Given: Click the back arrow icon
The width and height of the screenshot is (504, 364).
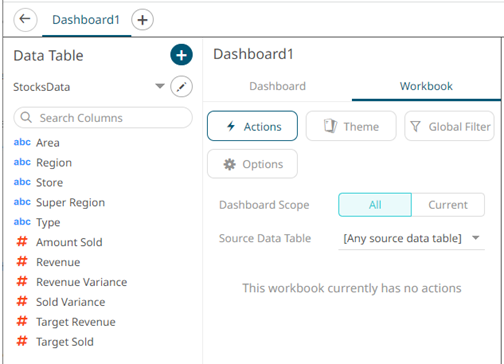Looking at the screenshot, I should pyautogui.click(x=25, y=20).
